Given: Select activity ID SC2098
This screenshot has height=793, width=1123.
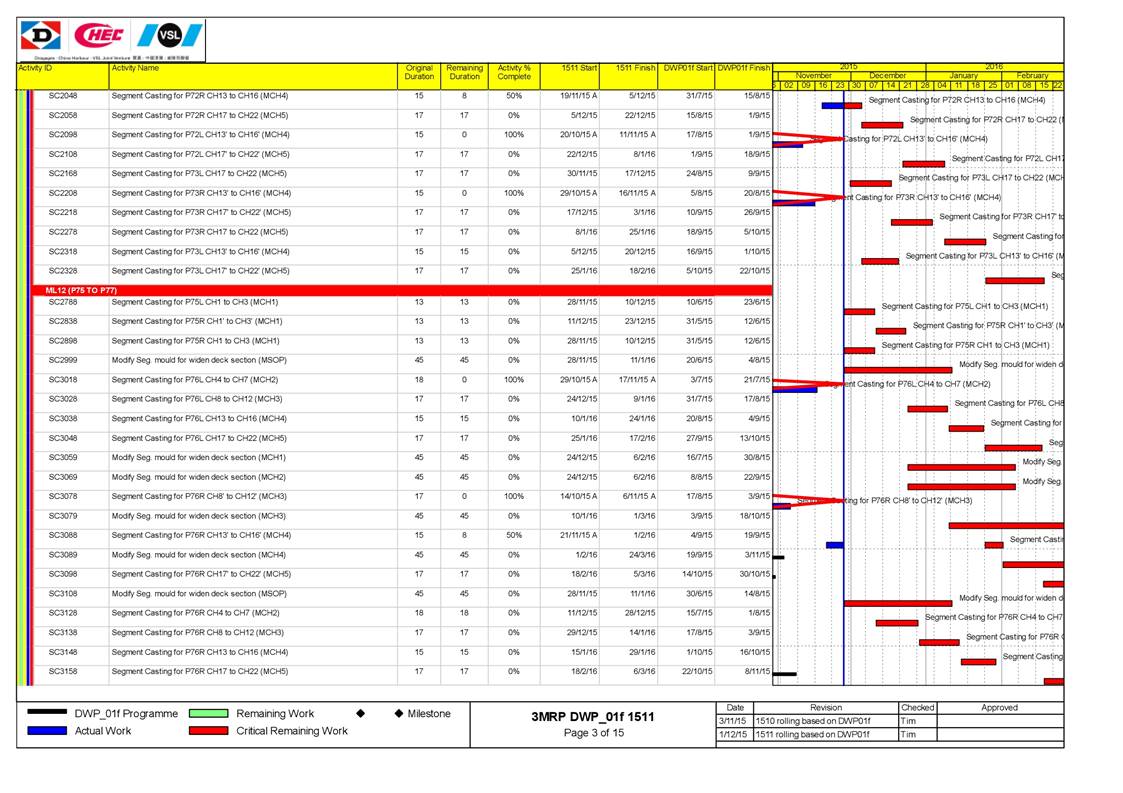Looking at the screenshot, I should coord(63,135).
